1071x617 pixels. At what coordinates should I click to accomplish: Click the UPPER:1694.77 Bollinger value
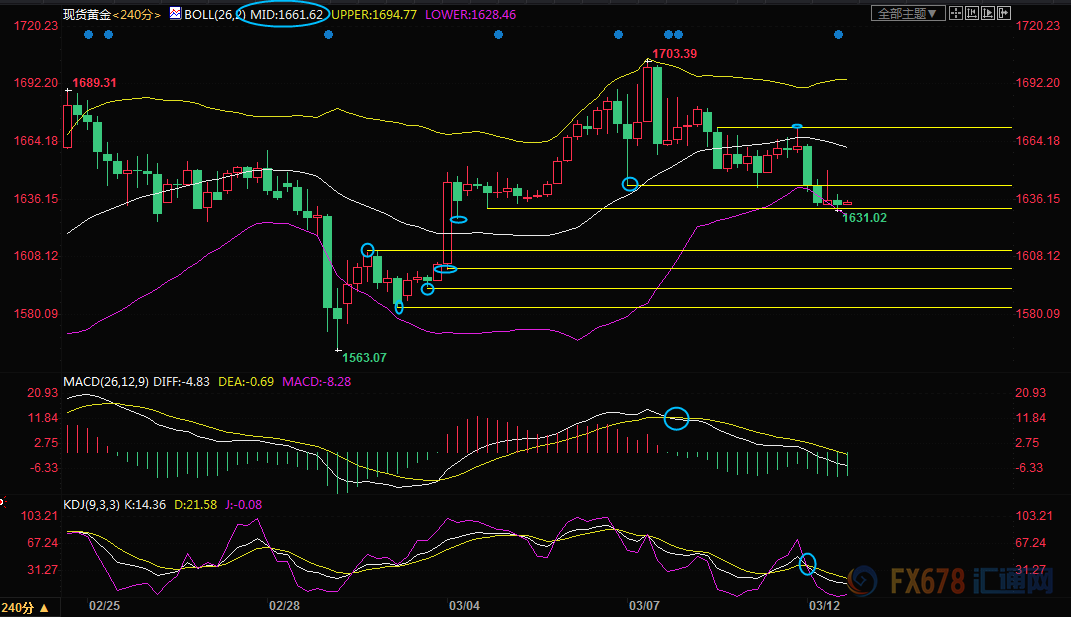click(x=372, y=14)
